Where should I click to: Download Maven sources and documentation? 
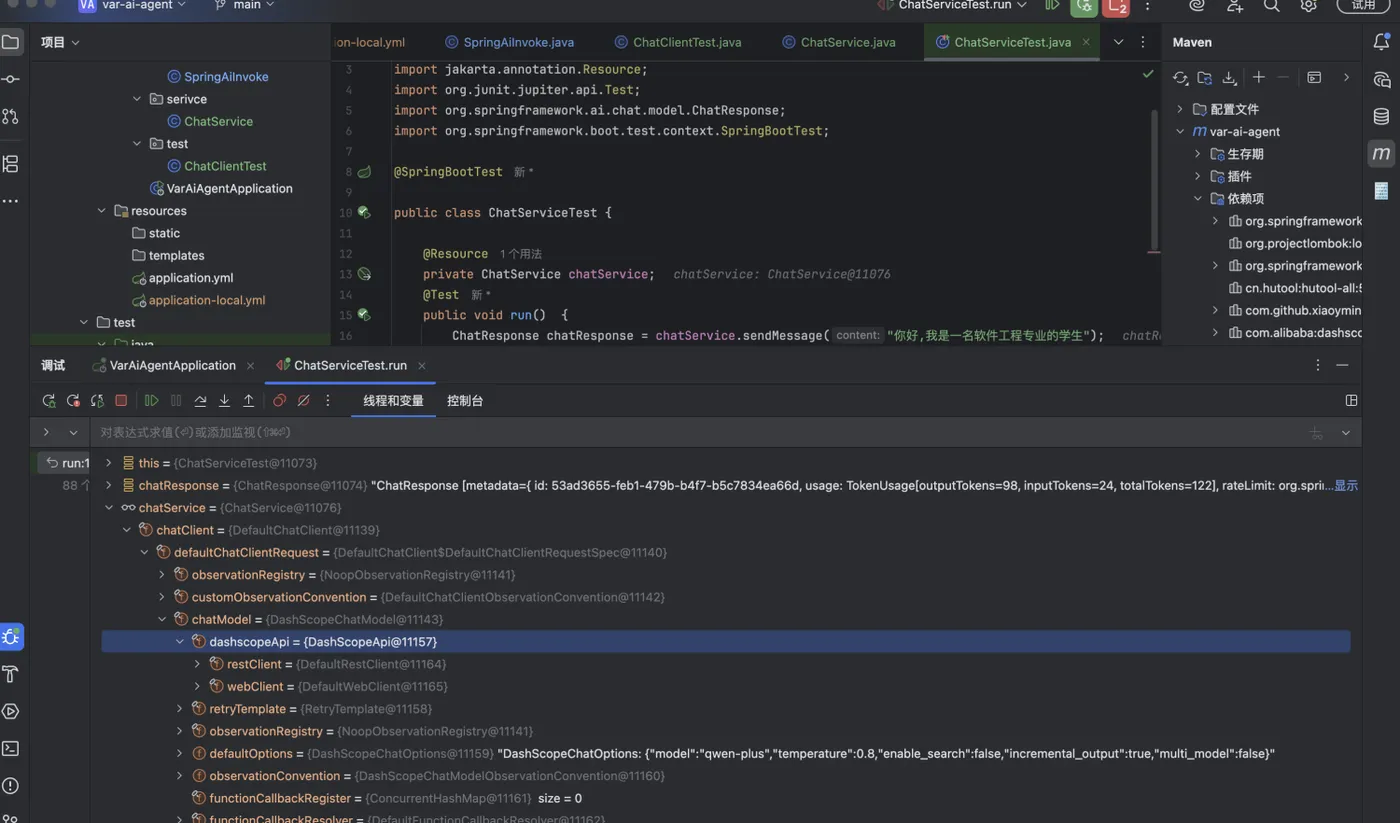coord(1230,77)
